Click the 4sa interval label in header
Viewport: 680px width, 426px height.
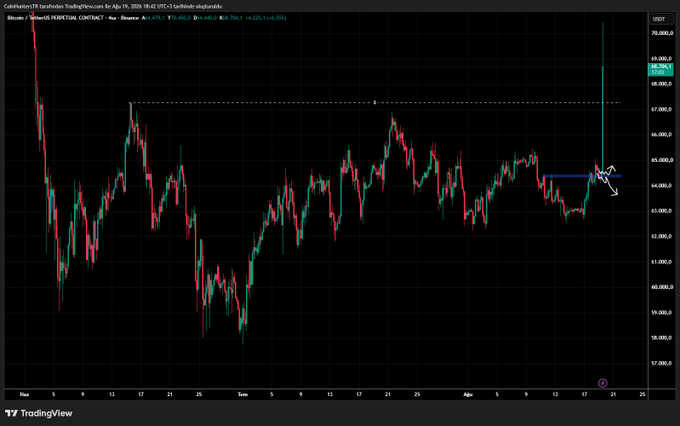coord(112,18)
